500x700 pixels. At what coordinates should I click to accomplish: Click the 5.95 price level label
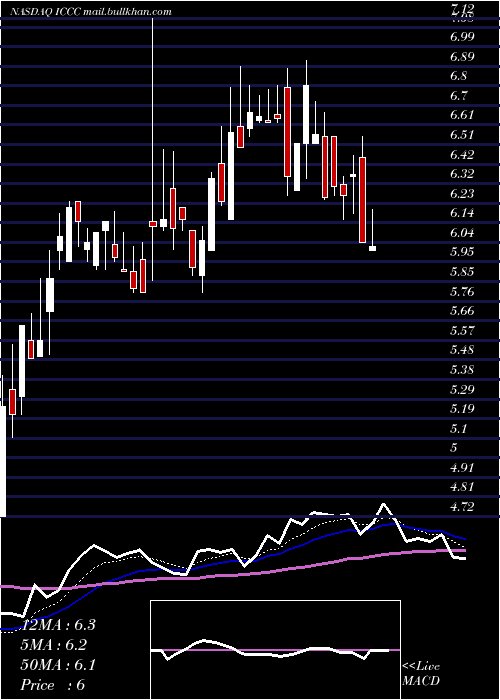tap(463, 252)
